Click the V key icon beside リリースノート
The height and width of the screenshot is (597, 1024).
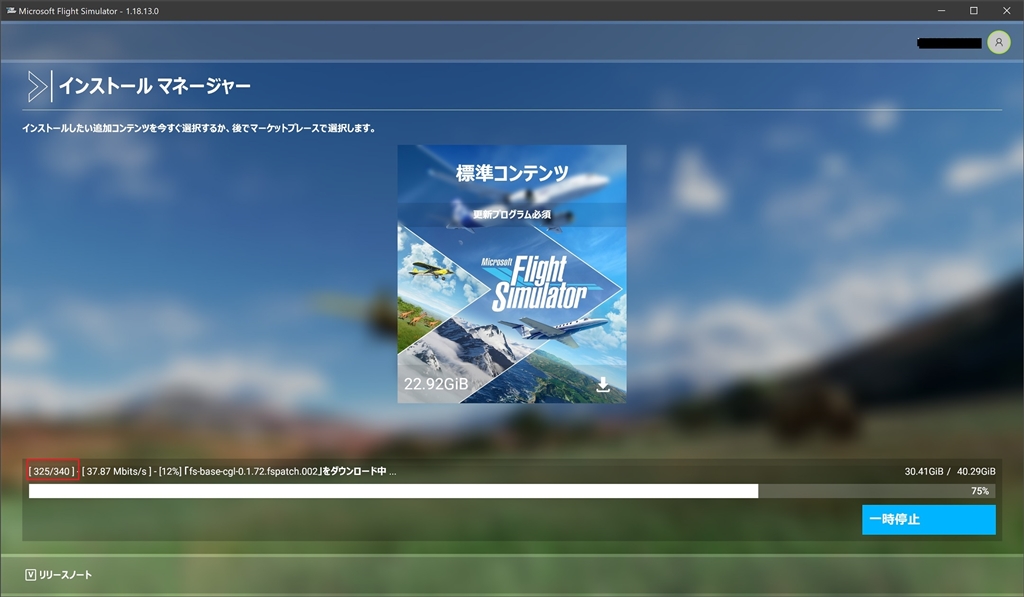point(31,575)
